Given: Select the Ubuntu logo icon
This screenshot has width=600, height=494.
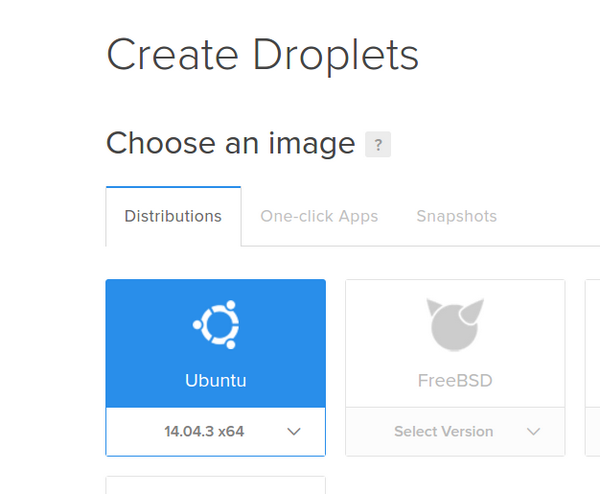Looking at the screenshot, I should point(215,324).
